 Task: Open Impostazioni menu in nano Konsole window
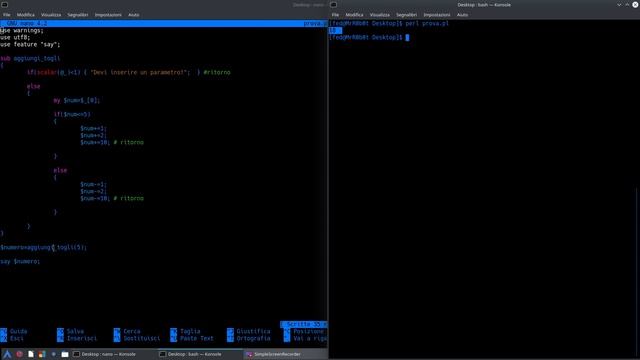pyautogui.click(x=108, y=15)
